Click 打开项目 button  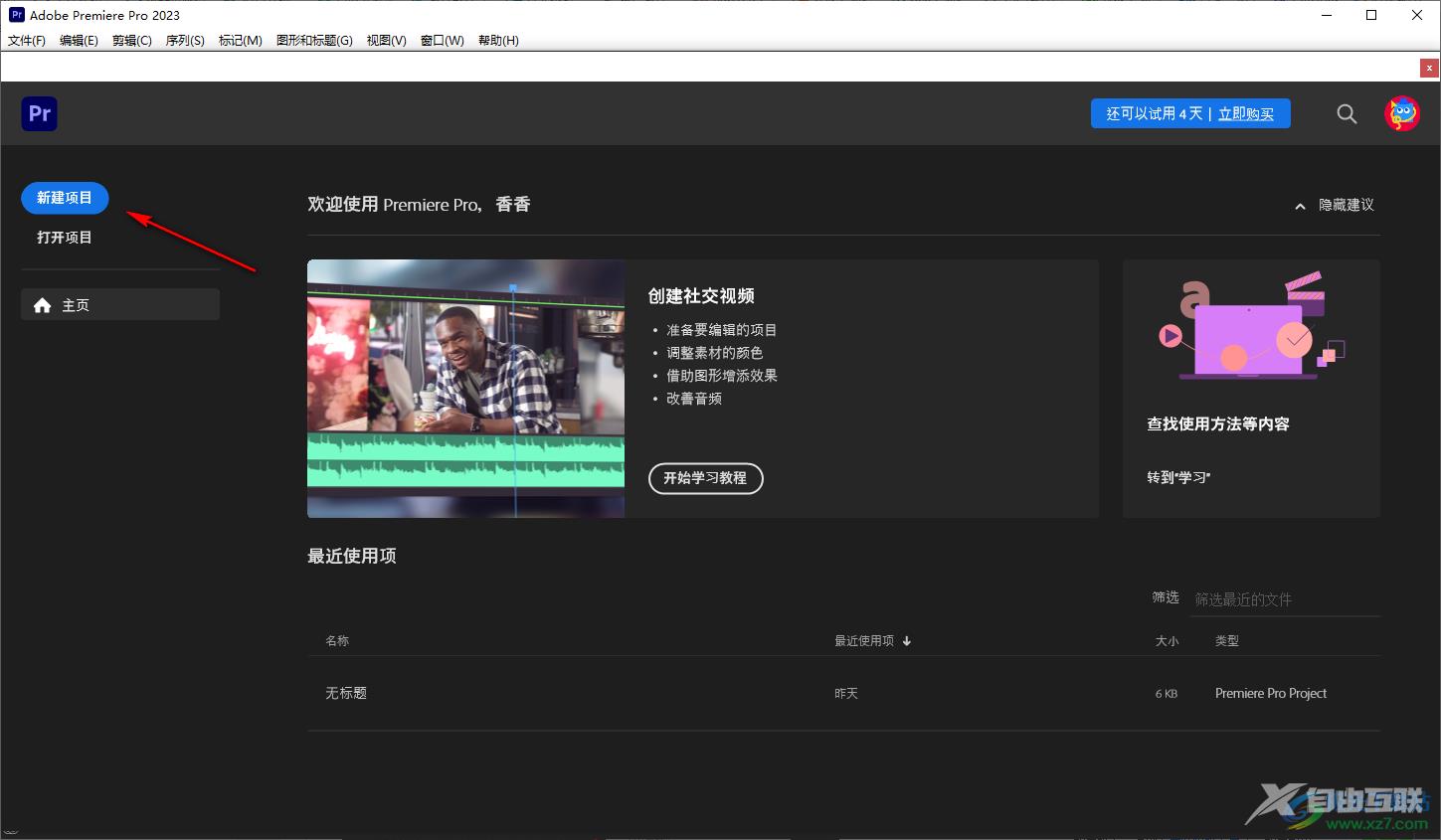pos(65,238)
